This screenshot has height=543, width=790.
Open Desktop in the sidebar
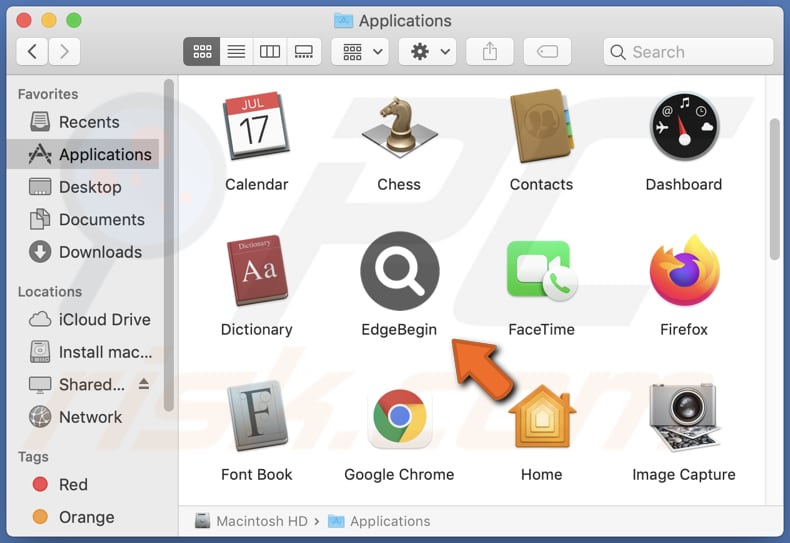tap(83, 187)
